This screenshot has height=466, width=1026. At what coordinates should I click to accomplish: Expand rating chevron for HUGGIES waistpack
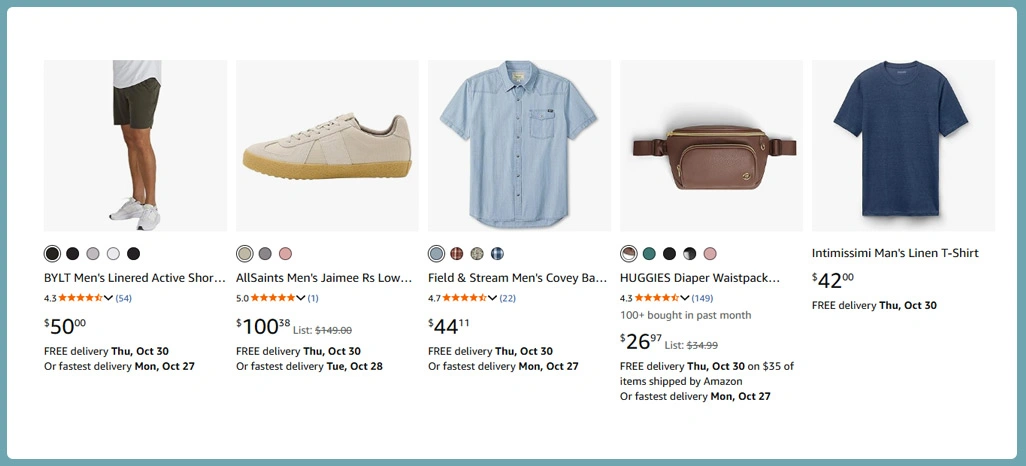[685, 298]
